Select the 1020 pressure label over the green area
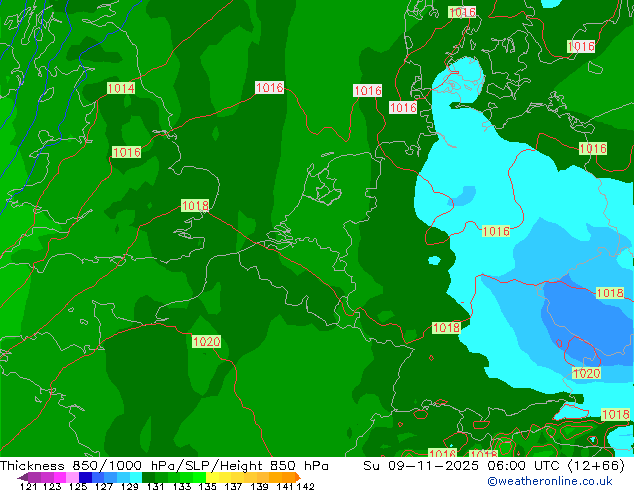Screen dimensions: 634x490 pyautogui.click(x=206, y=342)
